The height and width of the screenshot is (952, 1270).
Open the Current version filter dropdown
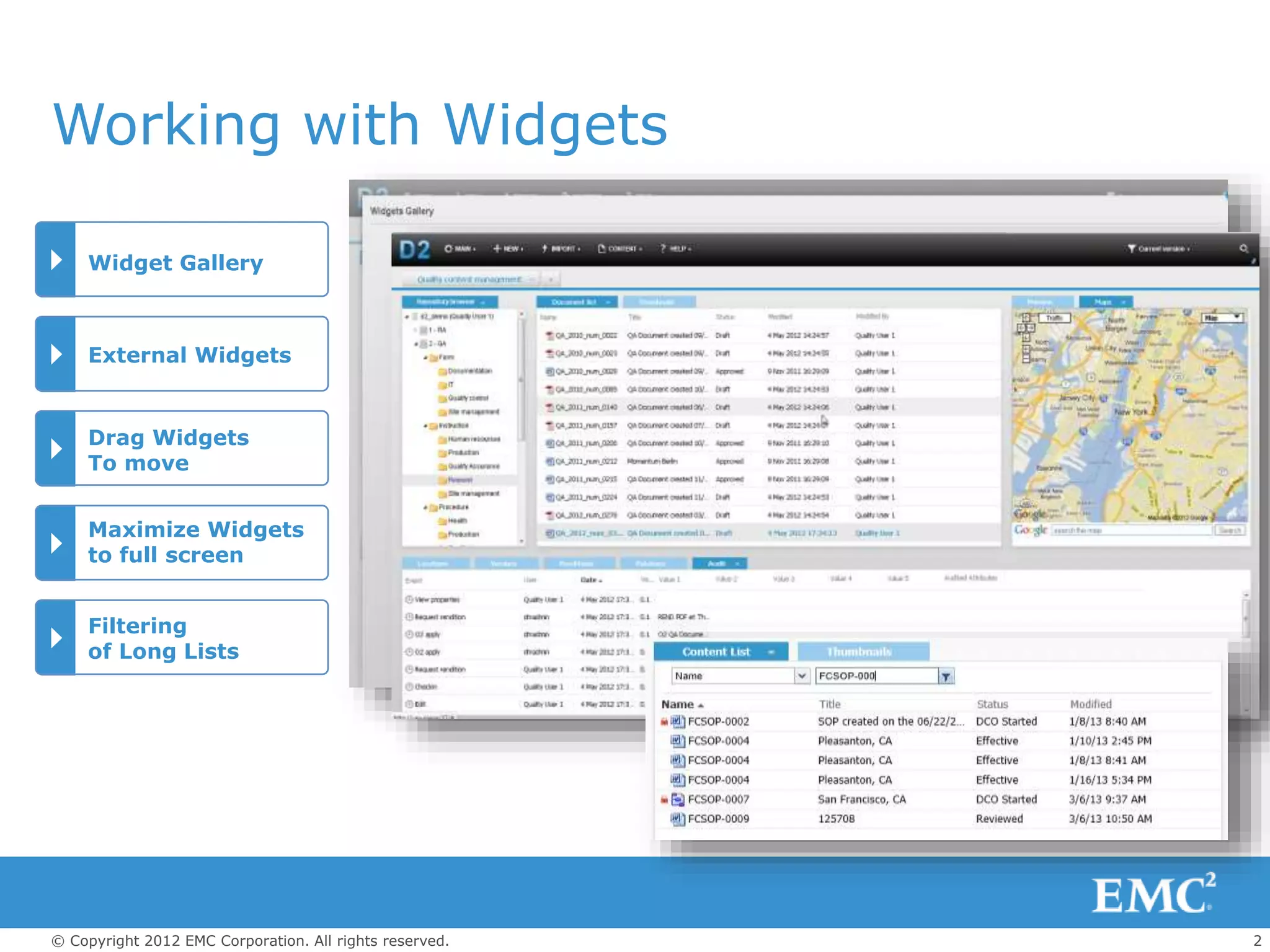click(x=1158, y=249)
